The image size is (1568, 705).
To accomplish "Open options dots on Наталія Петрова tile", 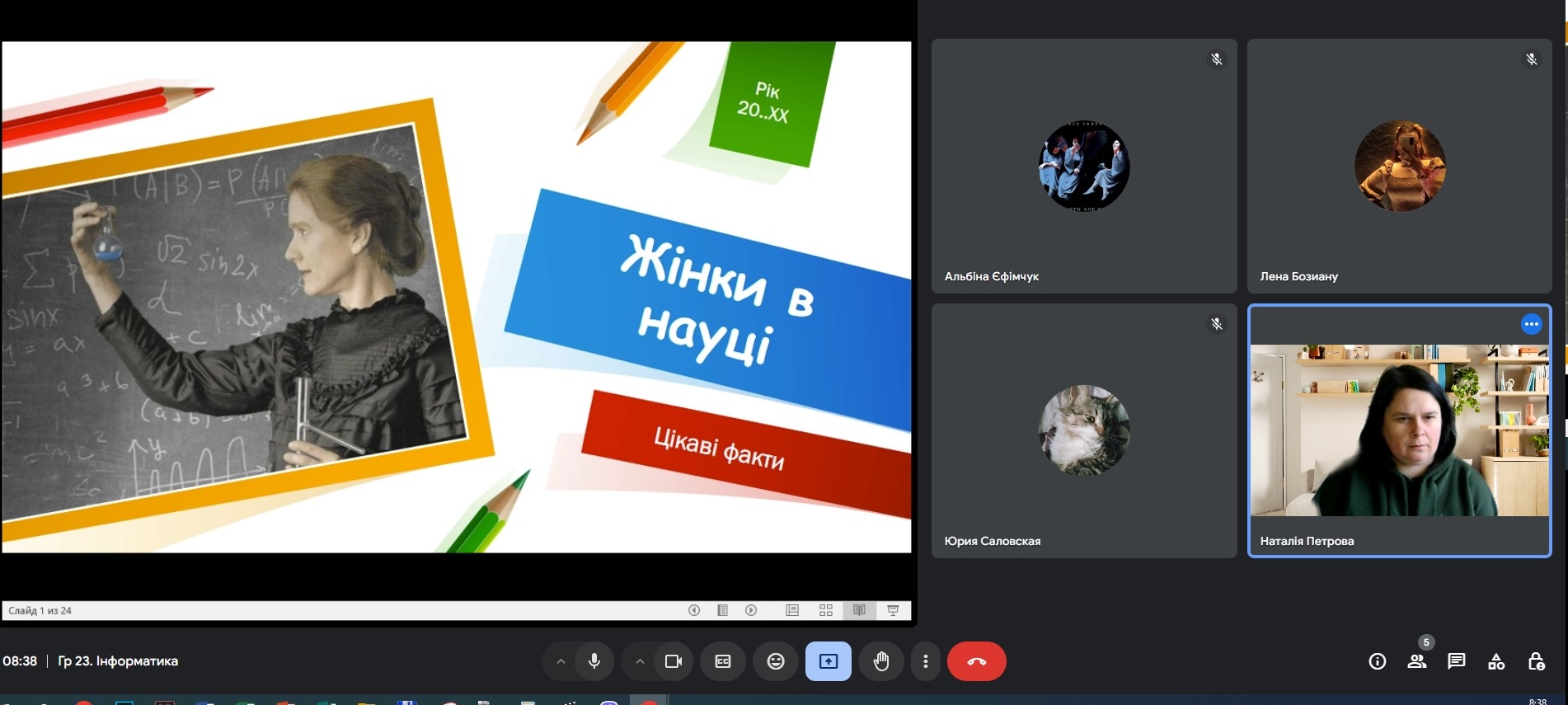I will pos(1532,324).
